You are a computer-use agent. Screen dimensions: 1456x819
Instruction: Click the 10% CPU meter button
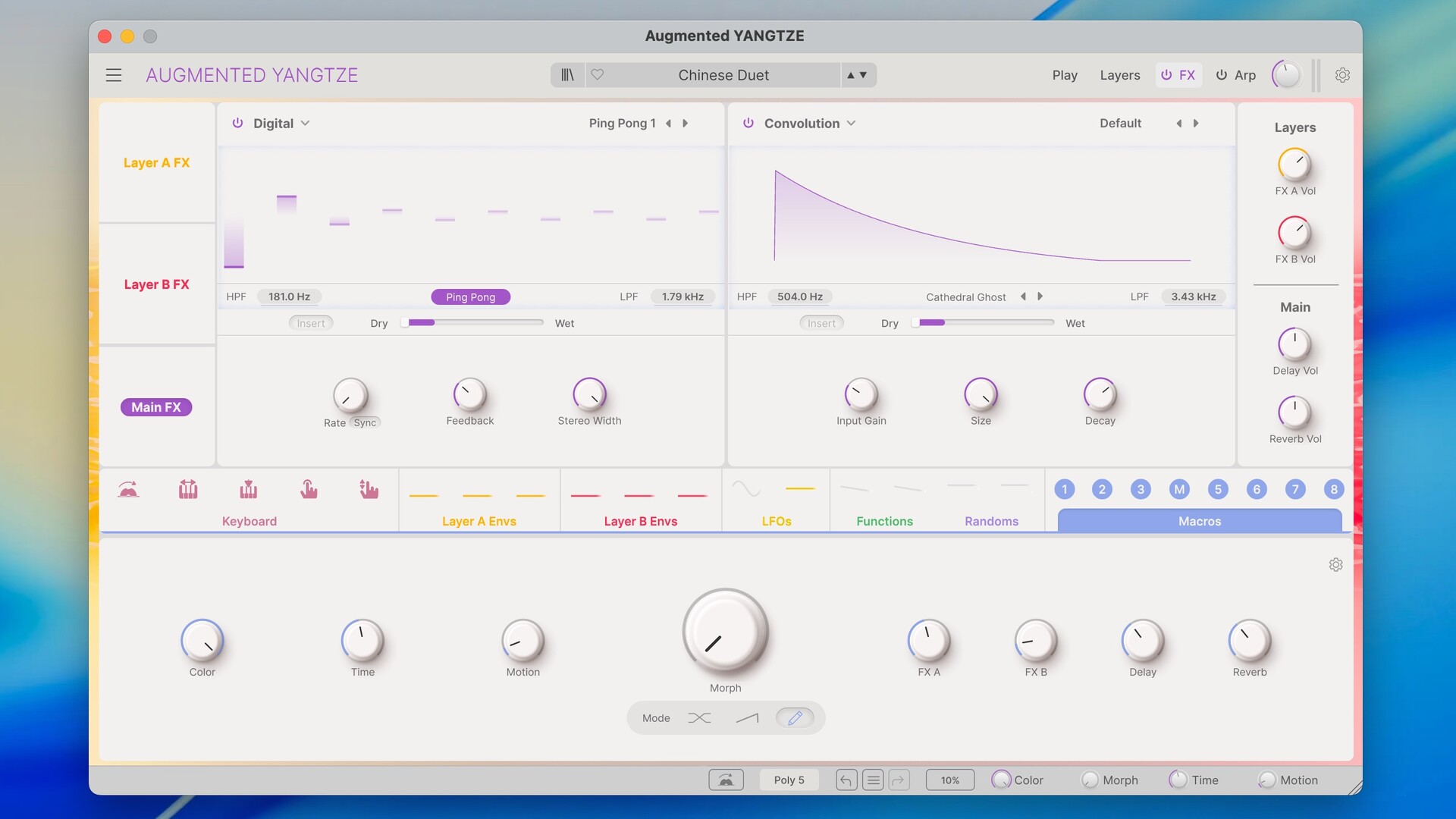(950, 780)
